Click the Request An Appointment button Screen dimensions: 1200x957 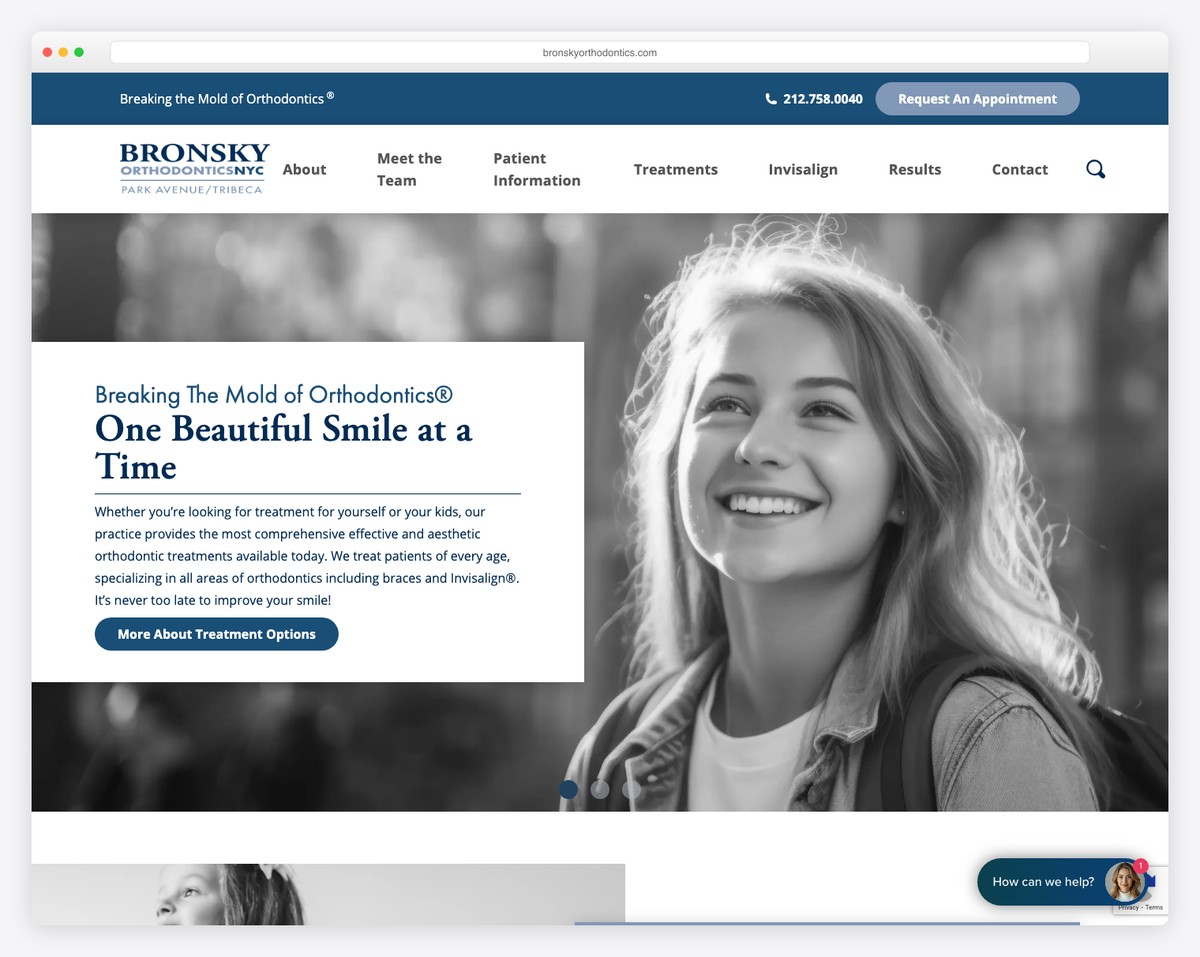pyautogui.click(x=977, y=98)
